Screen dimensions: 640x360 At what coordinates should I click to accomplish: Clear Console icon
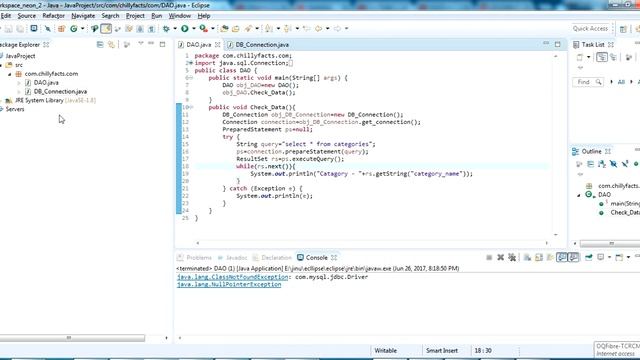pyautogui.click(x=527, y=258)
